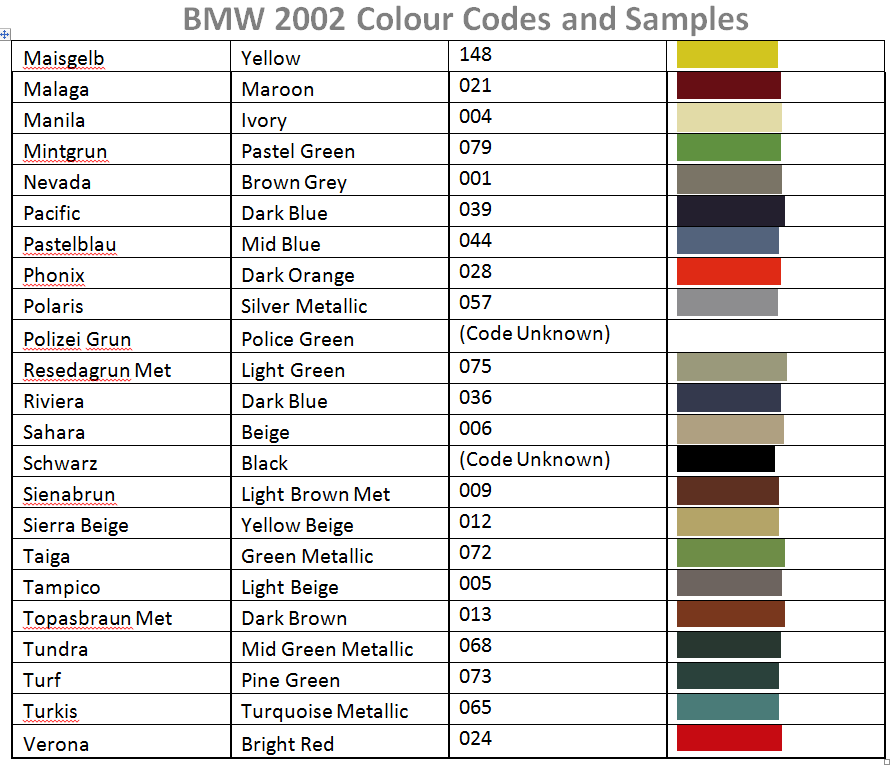The width and height of the screenshot is (896, 768).
Task: Click the Turquoise Metallic description cell
Action: click(339, 709)
